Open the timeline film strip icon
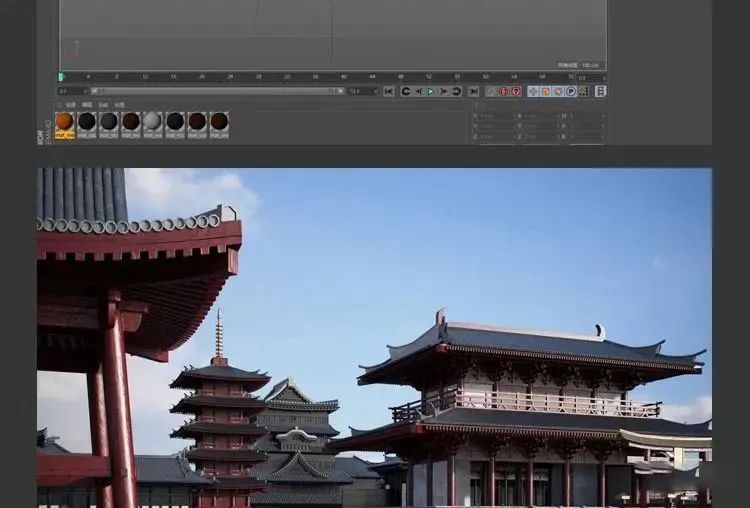 tap(601, 91)
